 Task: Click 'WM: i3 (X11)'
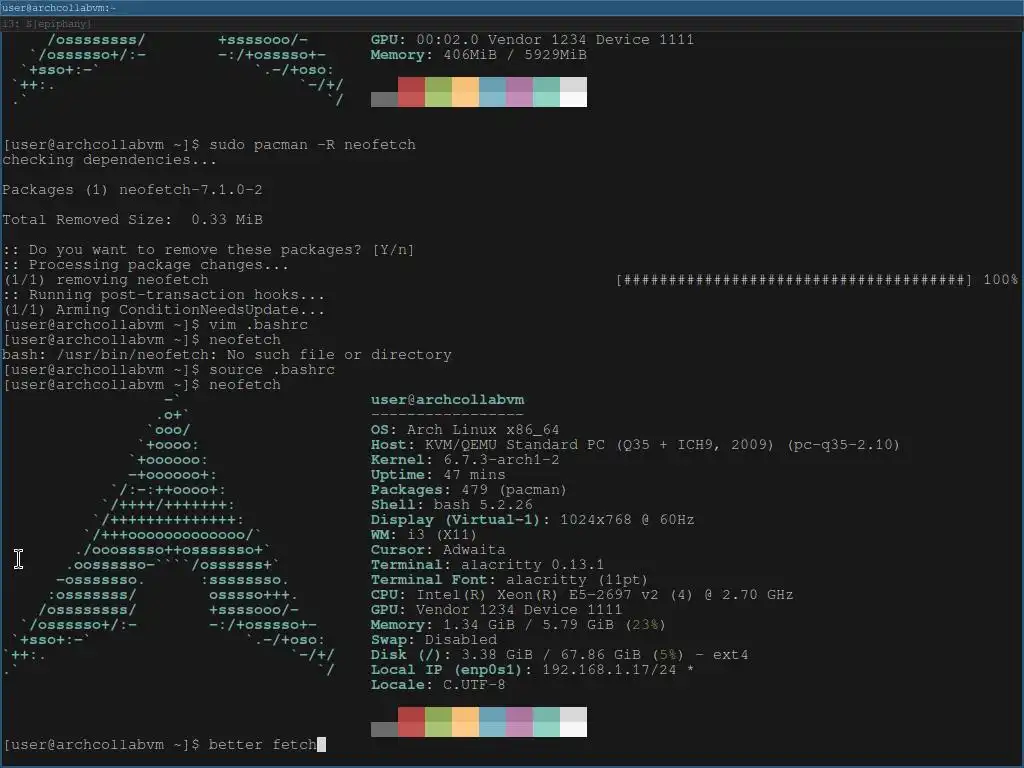[424, 535]
